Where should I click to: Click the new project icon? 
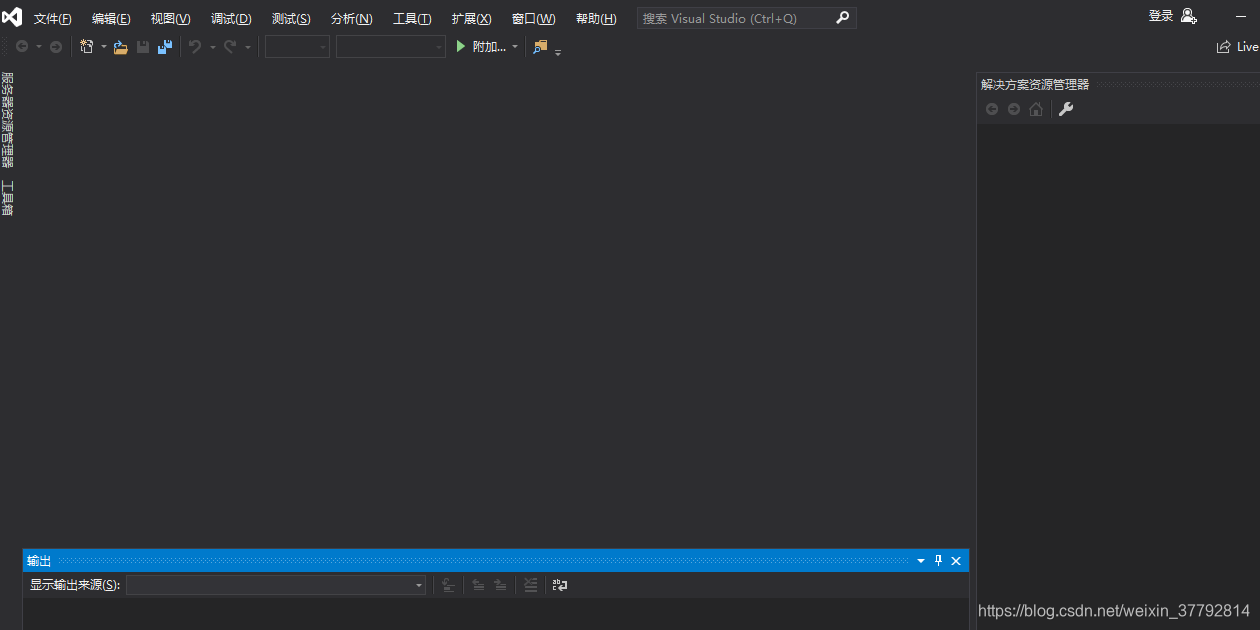pos(87,47)
